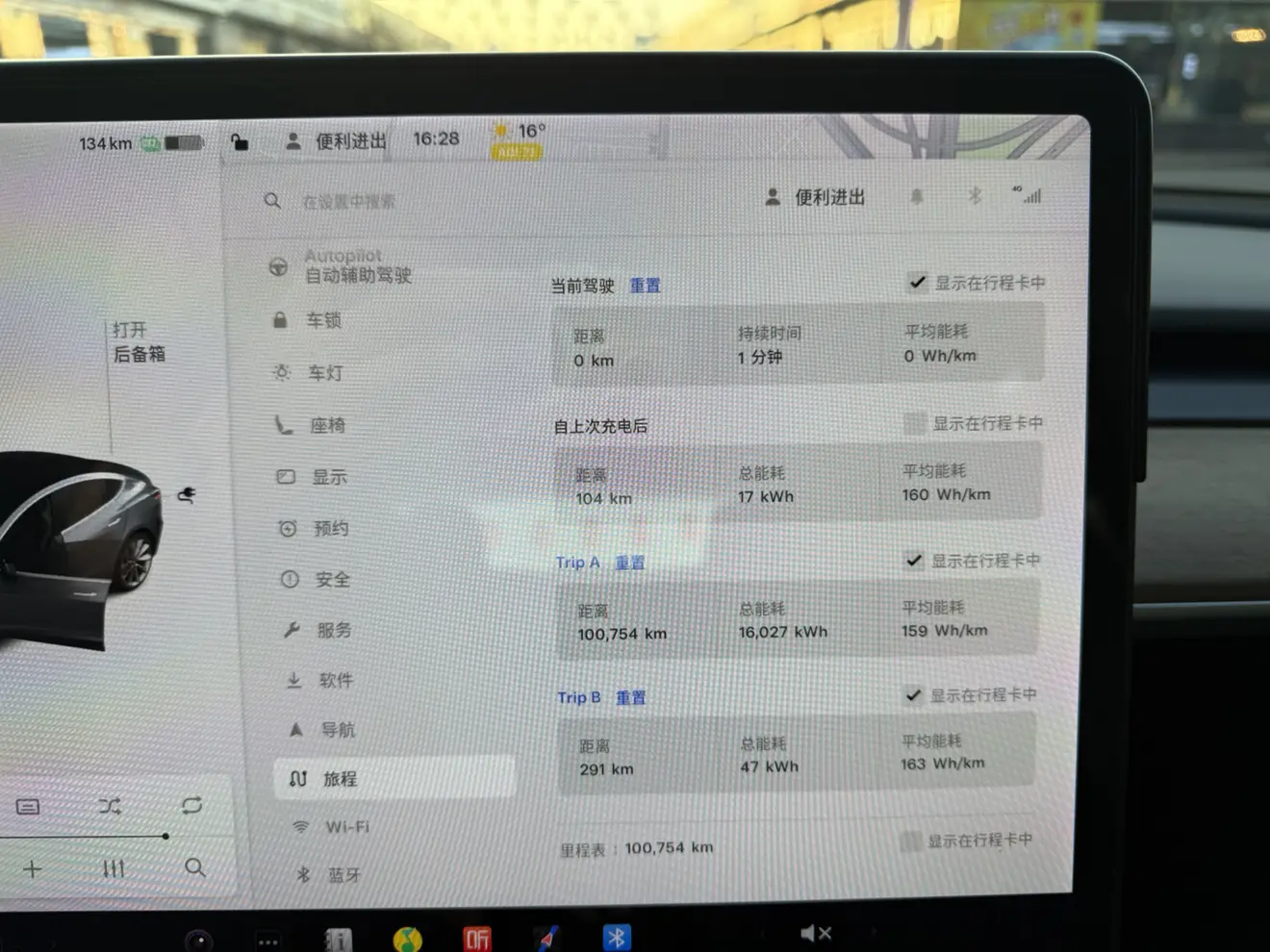This screenshot has width=1270, height=952.
Task: Toggle the repeat icon in the media player
Action: coord(191,805)
